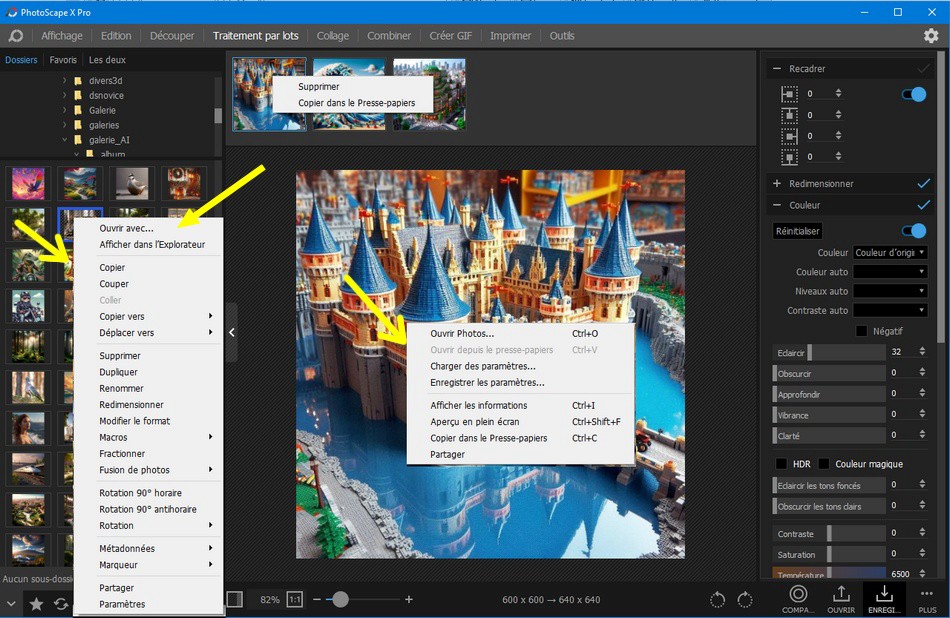This screenshot has height=618, width=950.
Task: Switch to the Collage tab
Action: 333,36
